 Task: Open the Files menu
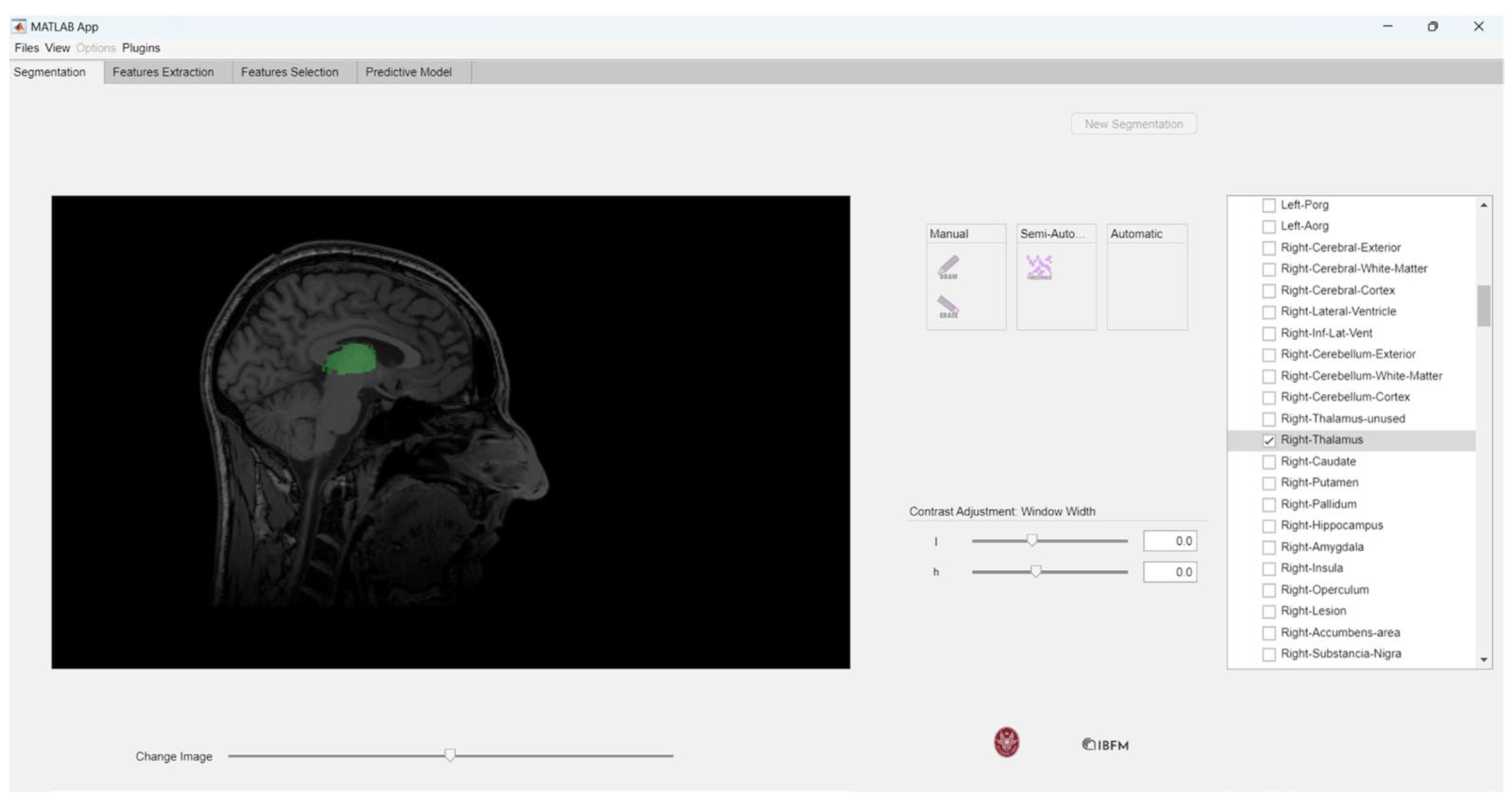[x=26, y=48]
